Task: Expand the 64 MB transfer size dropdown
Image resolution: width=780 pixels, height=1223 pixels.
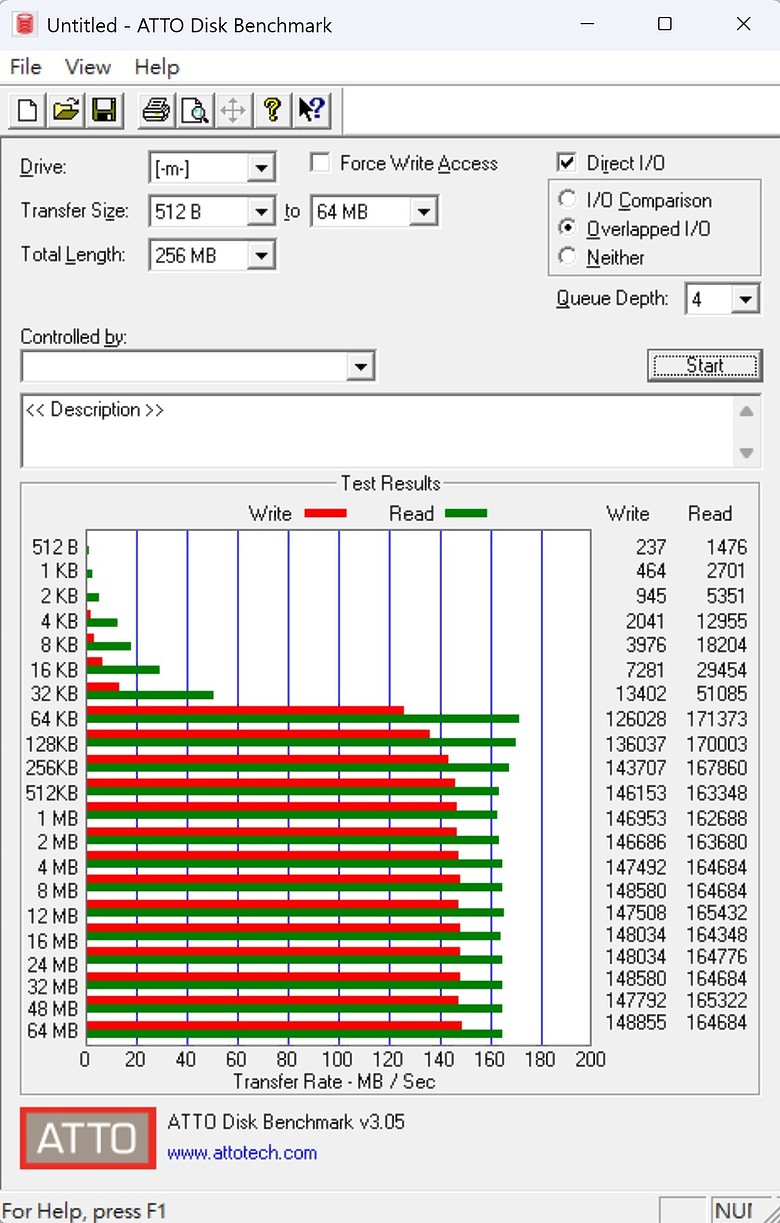Action: 424,211
